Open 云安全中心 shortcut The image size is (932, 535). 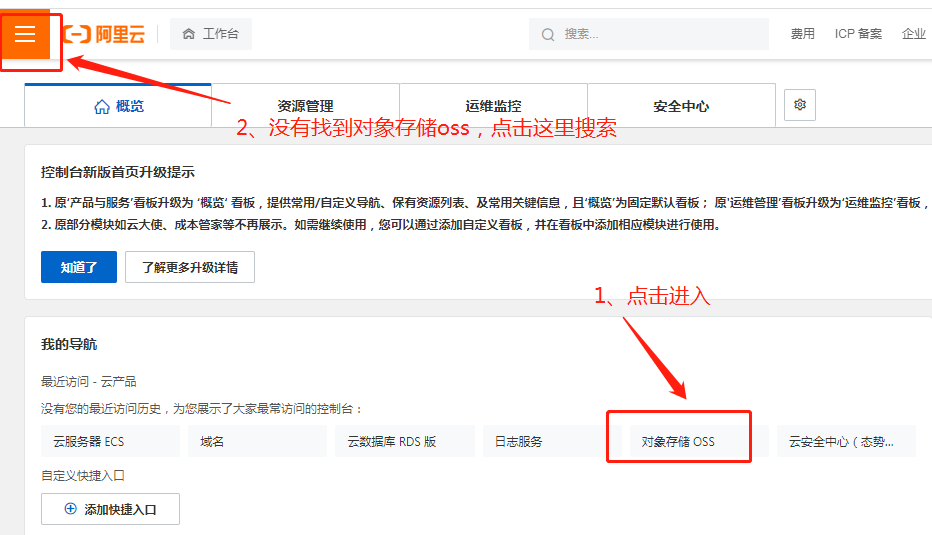coord(846,441)
